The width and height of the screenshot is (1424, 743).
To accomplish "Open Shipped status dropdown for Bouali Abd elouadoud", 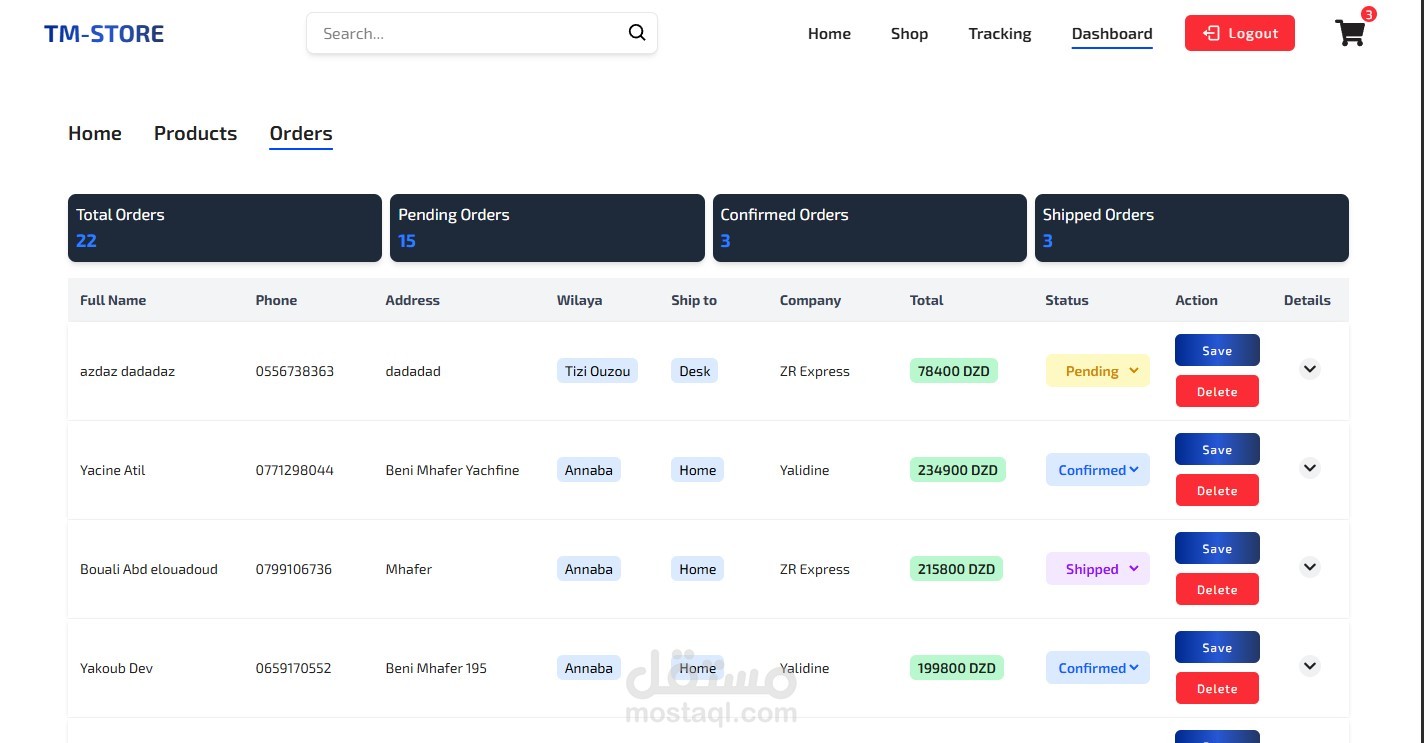I will (x=1098, y=569).
